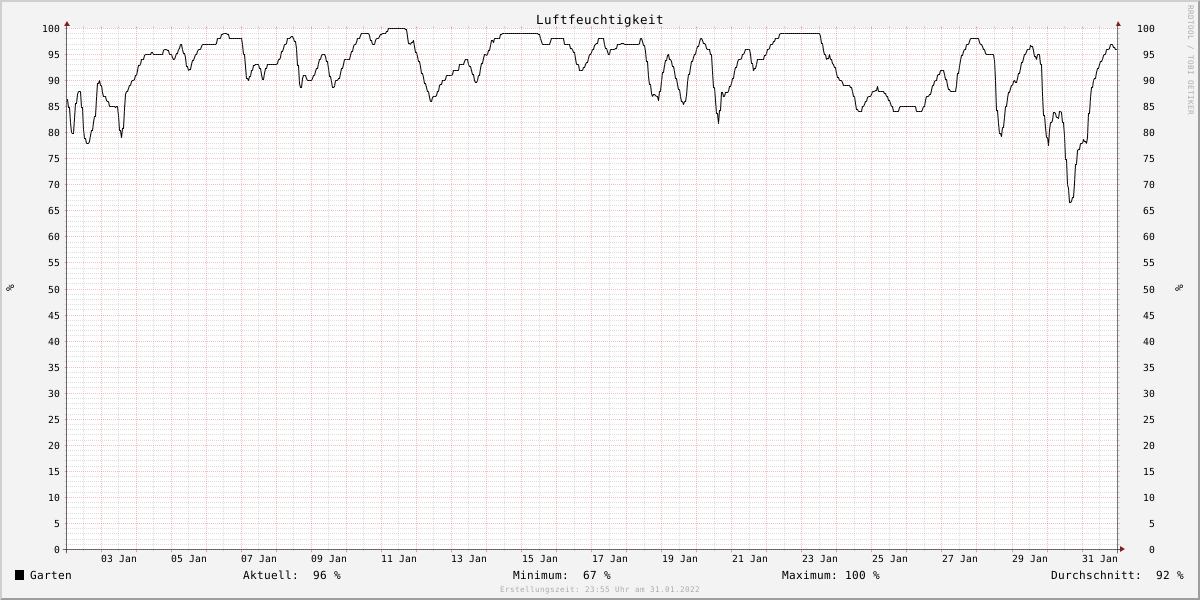Viewport: 1200px width, 600px height.
Task: Click the "13 Jan" date label
Action: pos(469,559)
